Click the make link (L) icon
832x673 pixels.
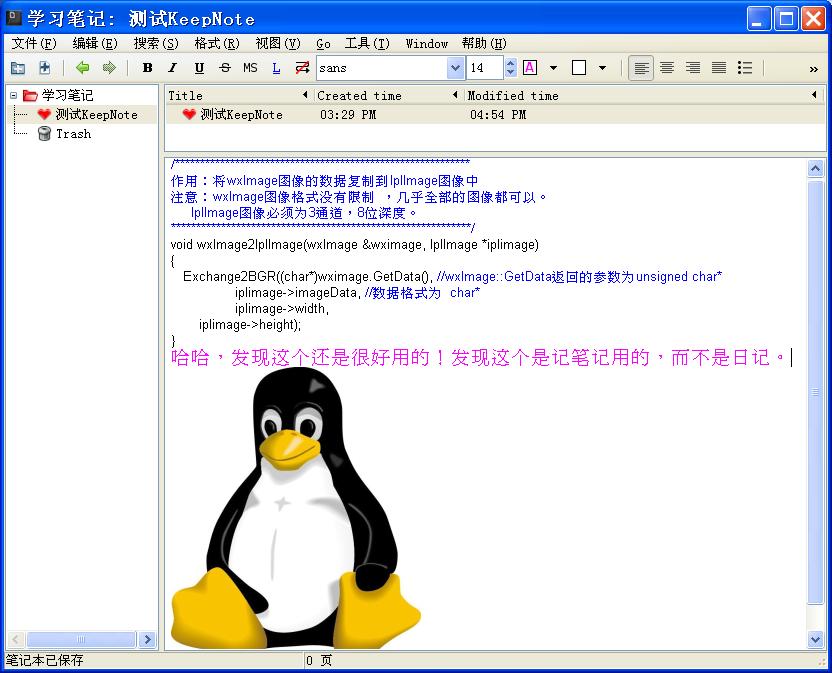(x=276, y=68)
